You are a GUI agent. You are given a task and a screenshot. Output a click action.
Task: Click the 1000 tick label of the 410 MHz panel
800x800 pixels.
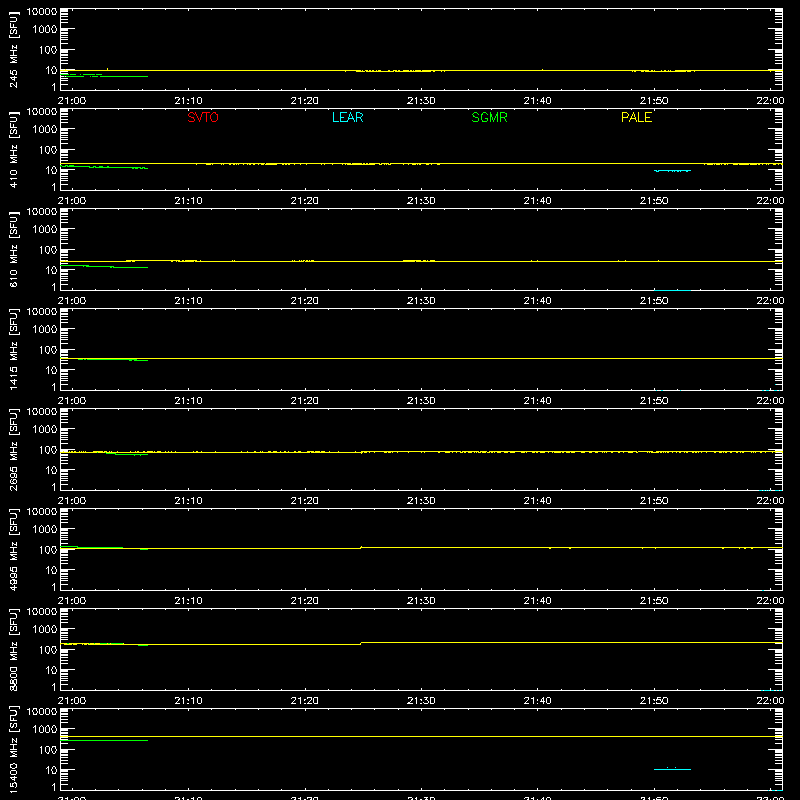coord(45,129)
